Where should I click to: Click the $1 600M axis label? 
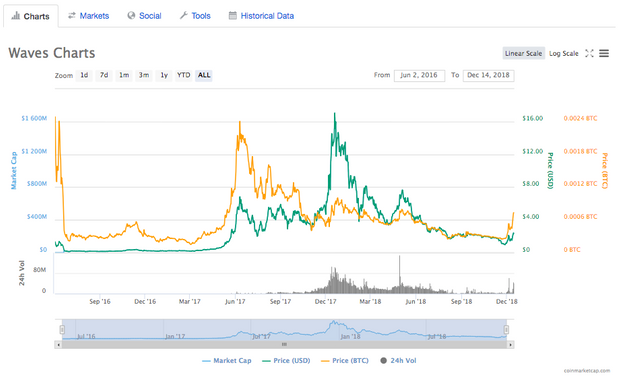coord(34,118)
